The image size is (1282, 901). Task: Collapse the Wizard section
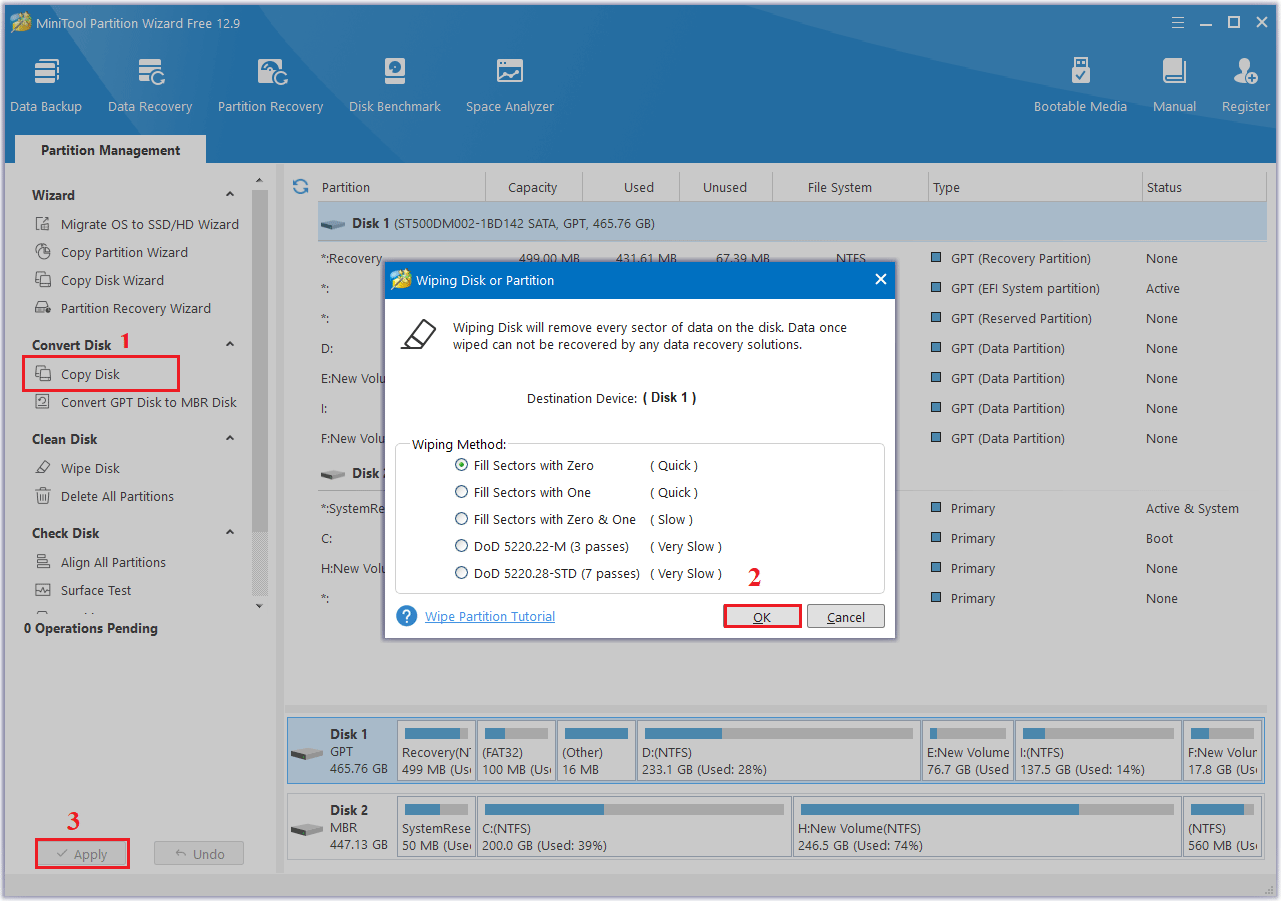click(230, 195)
